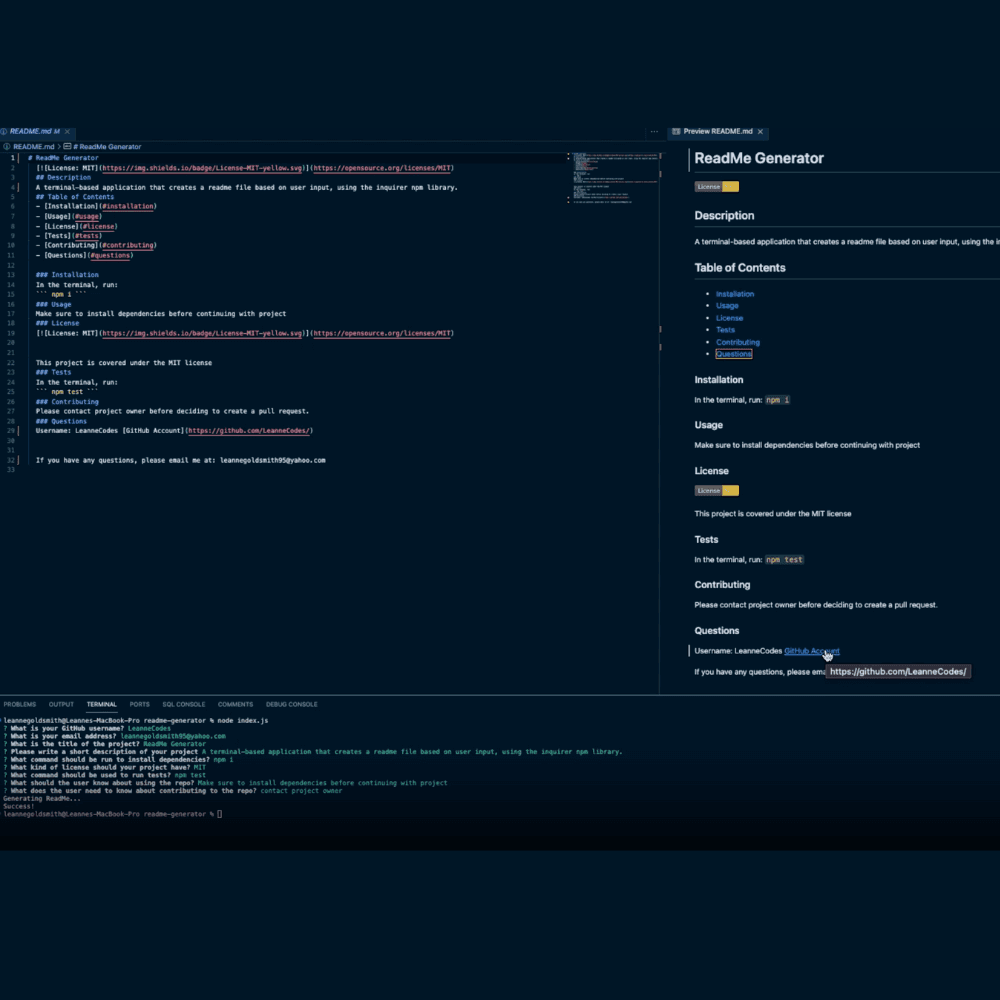
Task: Open the GitHub Account link in preview
Action: tap(812, 651)
